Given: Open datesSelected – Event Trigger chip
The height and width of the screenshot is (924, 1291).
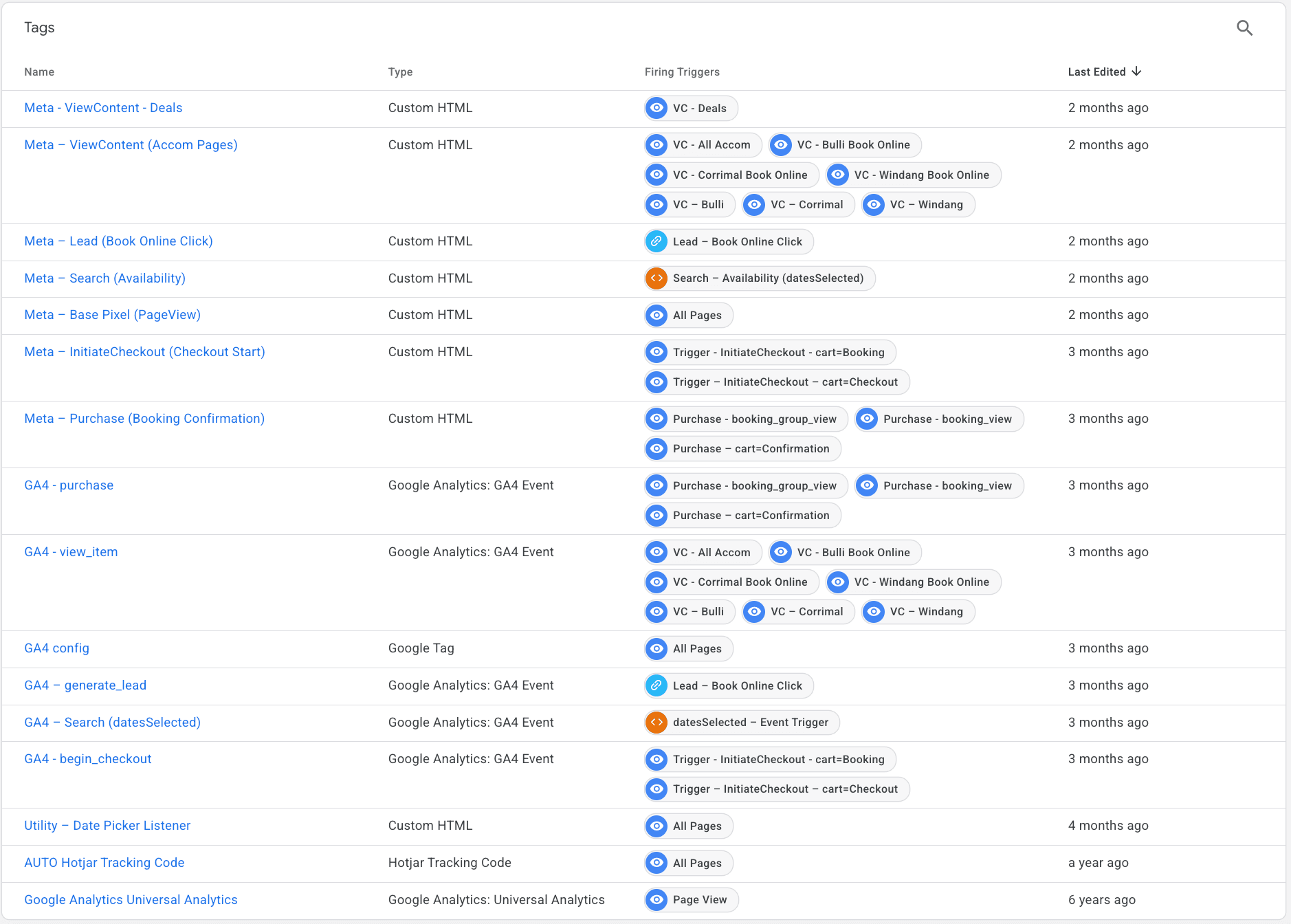Looking at the screenshot, I should (742, 723).
